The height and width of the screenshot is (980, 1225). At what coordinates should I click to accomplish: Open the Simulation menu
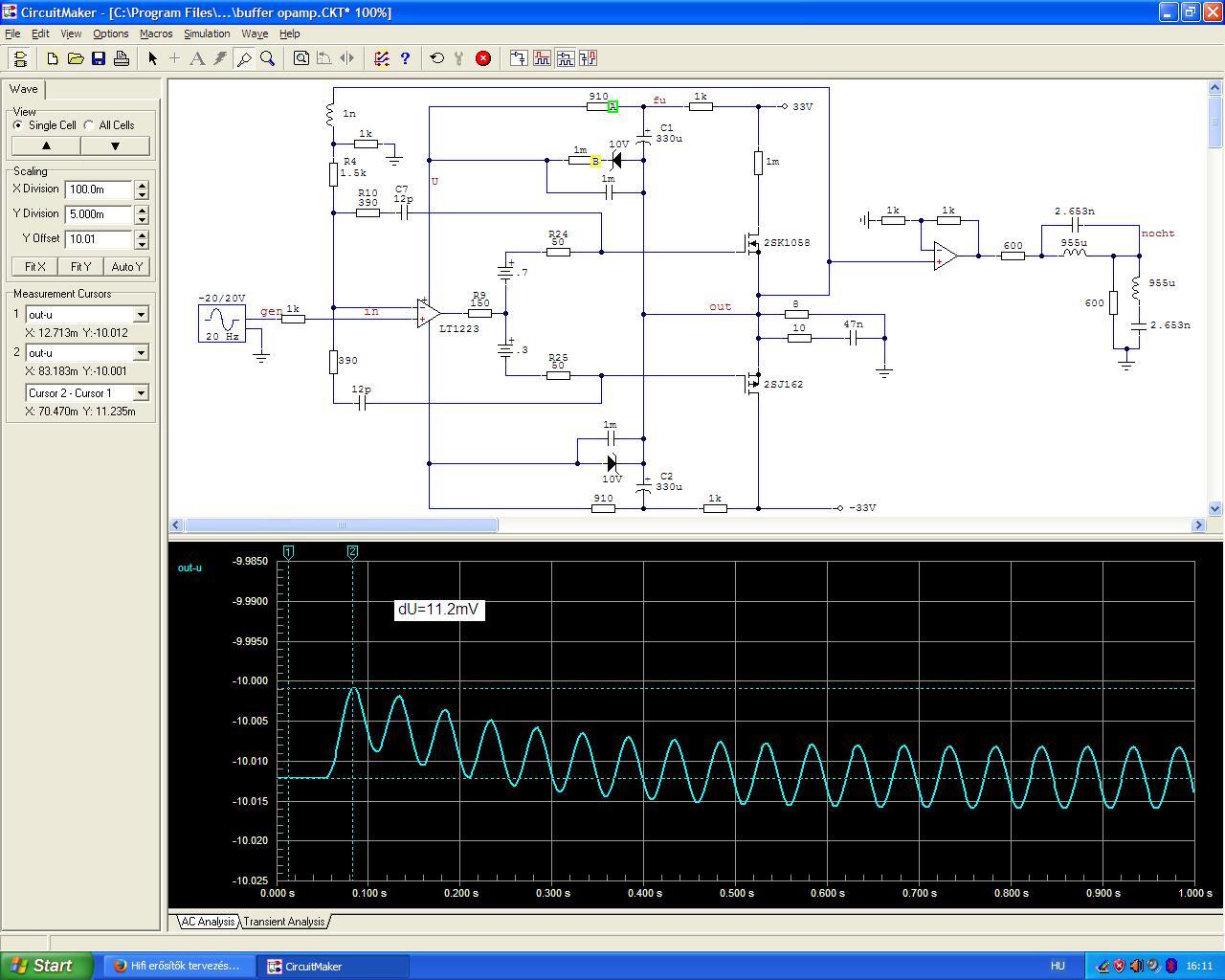207,33
